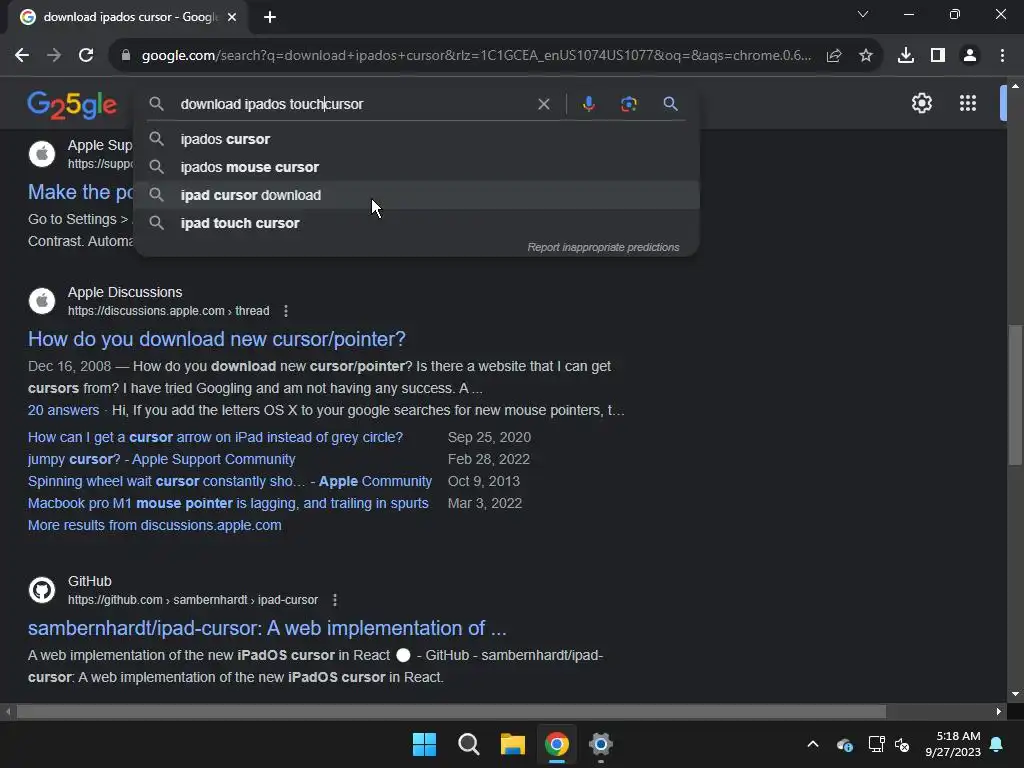Viewport: 1024px width, 768px height.
Task: Open 'sambernhardt/ipad-cursor' GitHub result
Action: [267, 628]
